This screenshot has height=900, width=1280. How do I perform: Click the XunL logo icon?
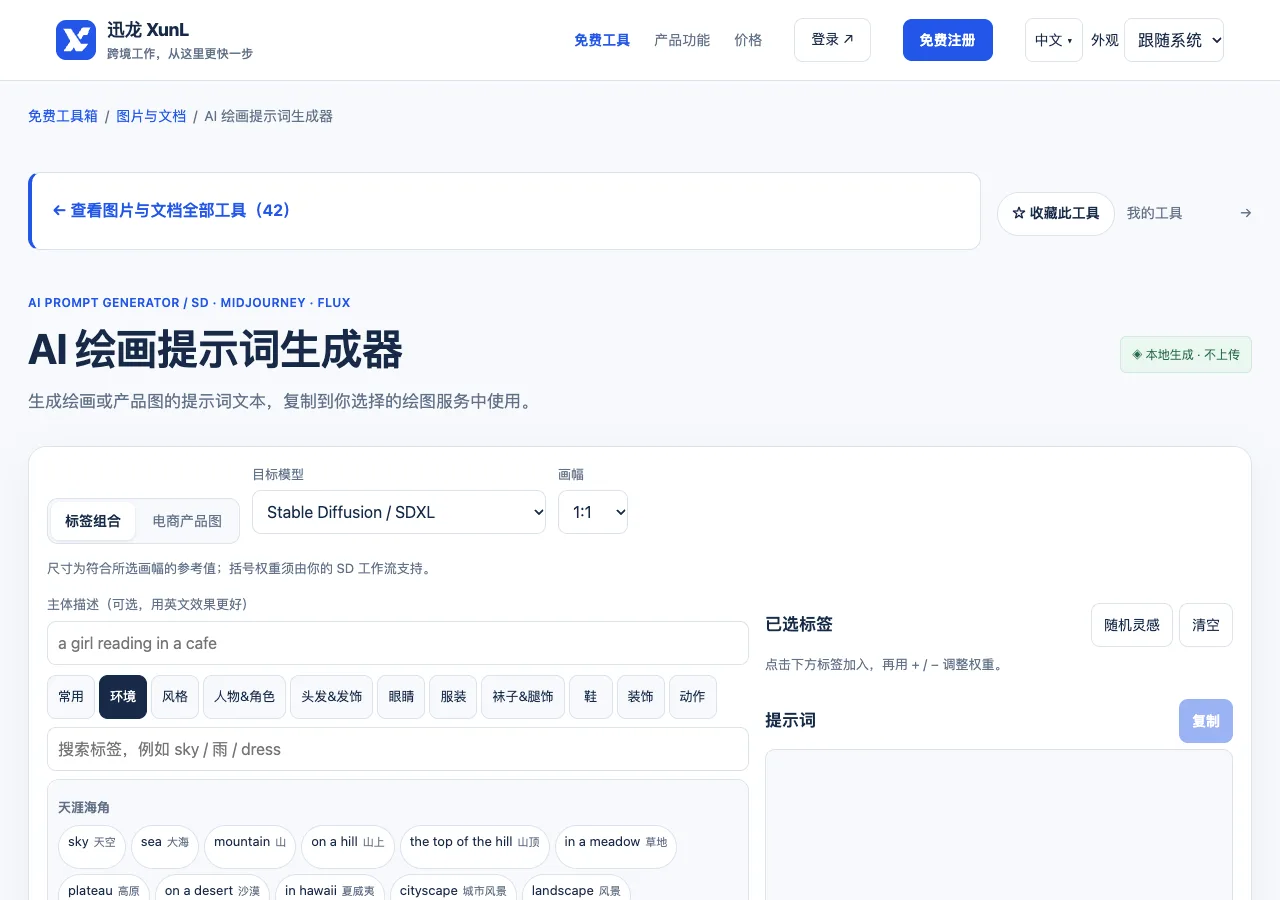tap(76, 40)
